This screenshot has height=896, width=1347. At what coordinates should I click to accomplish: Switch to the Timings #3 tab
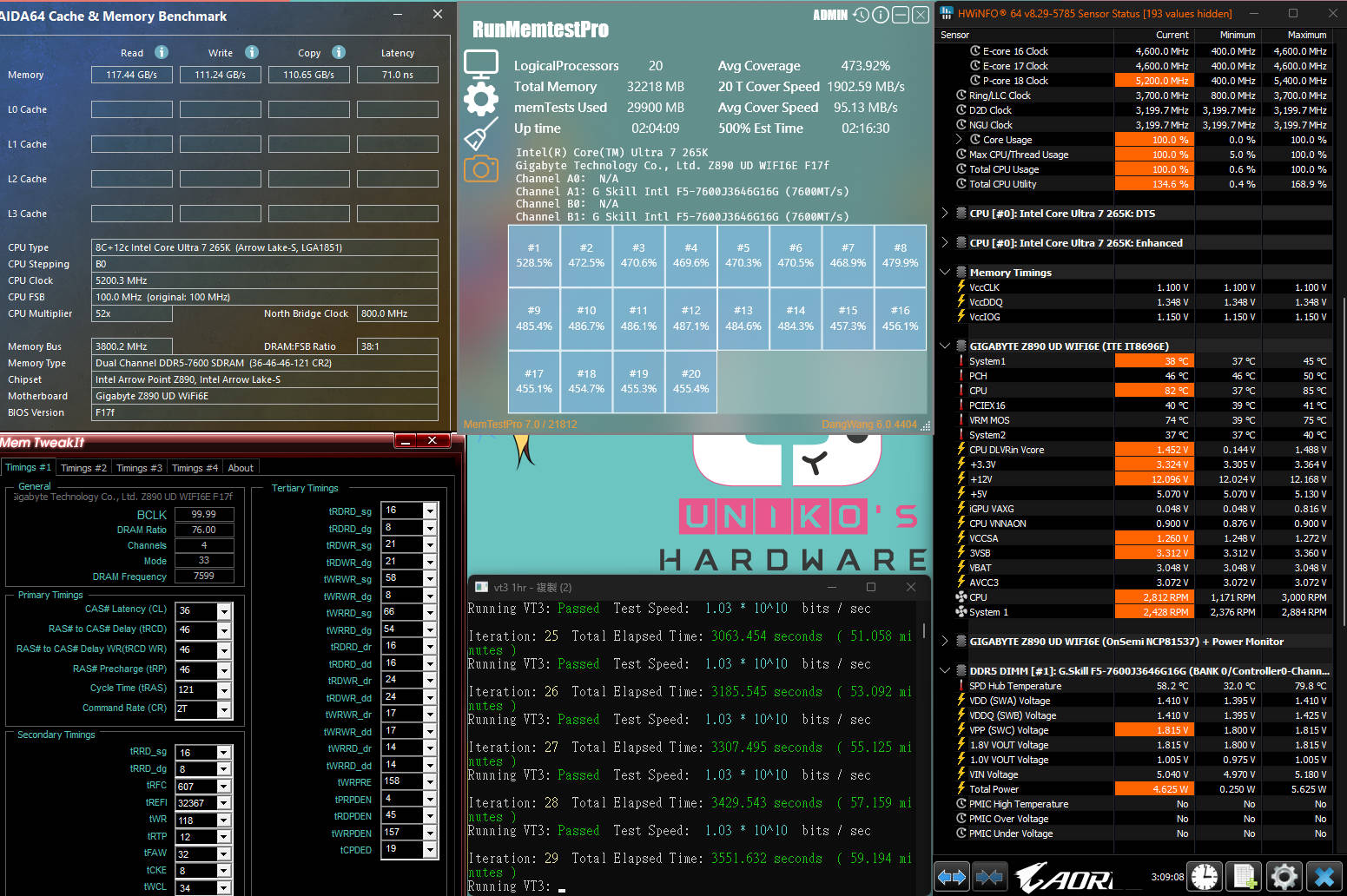(x=139, y=468)
